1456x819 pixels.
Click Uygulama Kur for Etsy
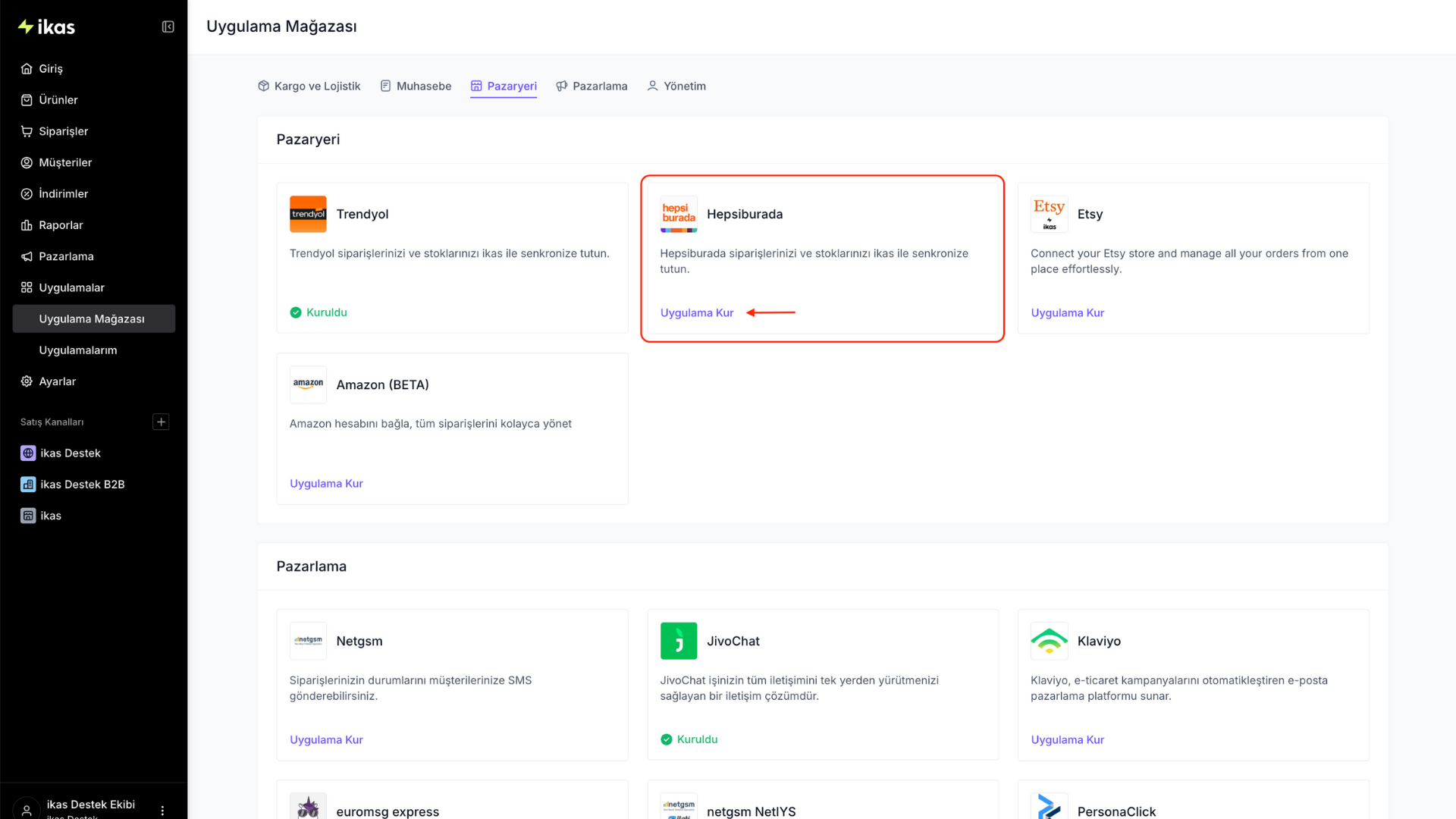coord(1068,313)
